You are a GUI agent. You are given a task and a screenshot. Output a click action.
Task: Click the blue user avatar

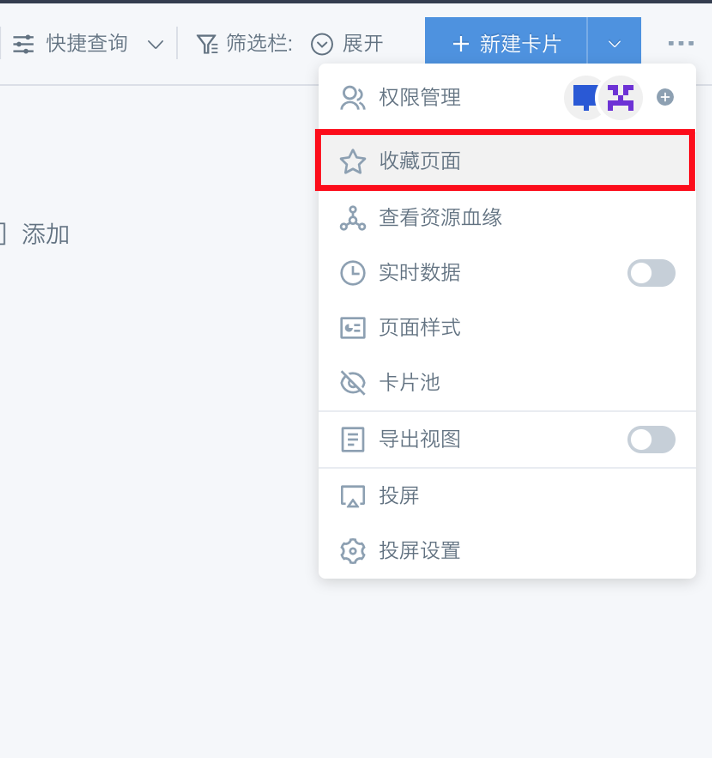click(x=584, y=98)
